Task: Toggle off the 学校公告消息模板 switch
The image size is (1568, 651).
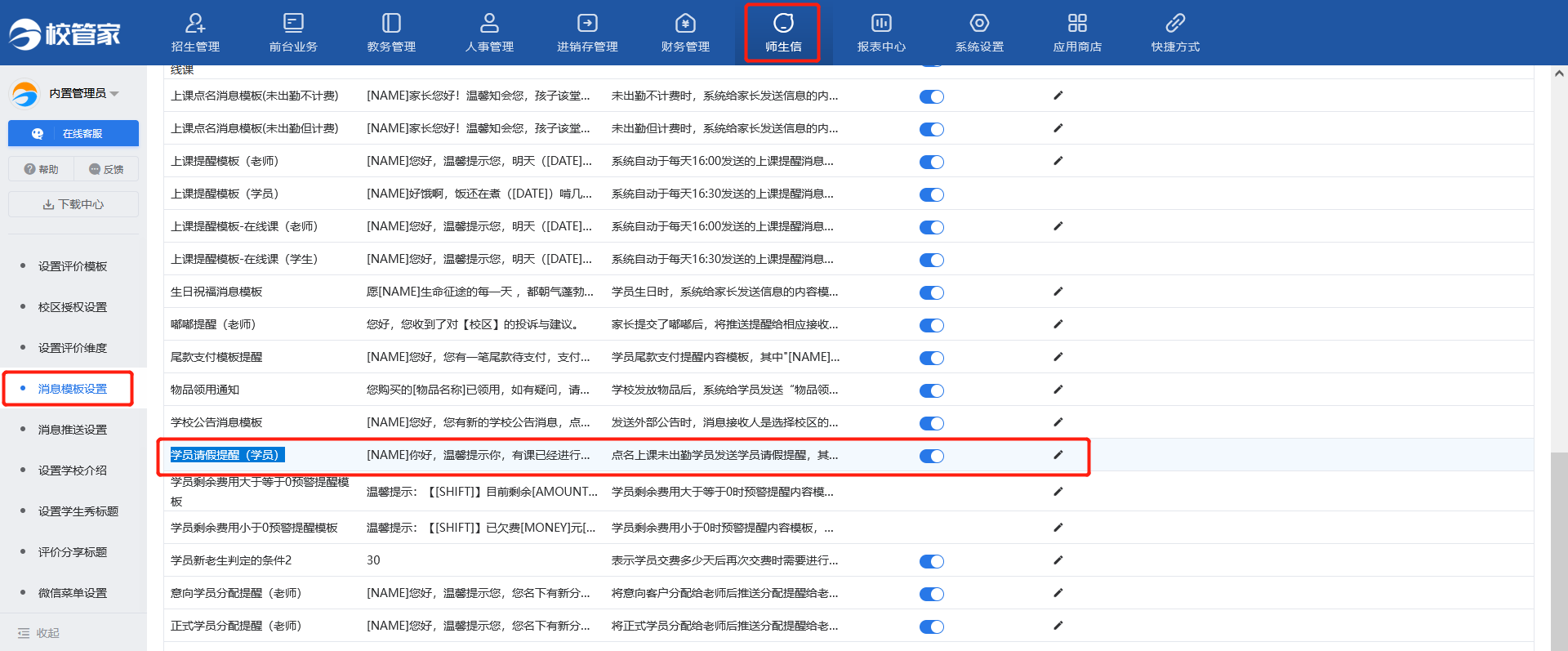Action: pyautogui.click(x=931, y=423)
